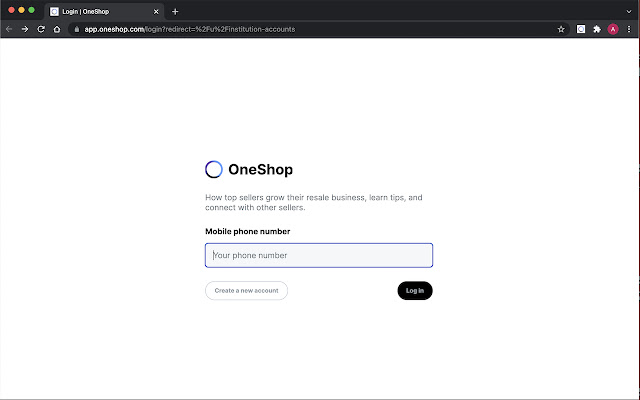This screenshot has width=640, height=400.
Task: Click the browser forward arrow
Action: (x=25, y=29)
